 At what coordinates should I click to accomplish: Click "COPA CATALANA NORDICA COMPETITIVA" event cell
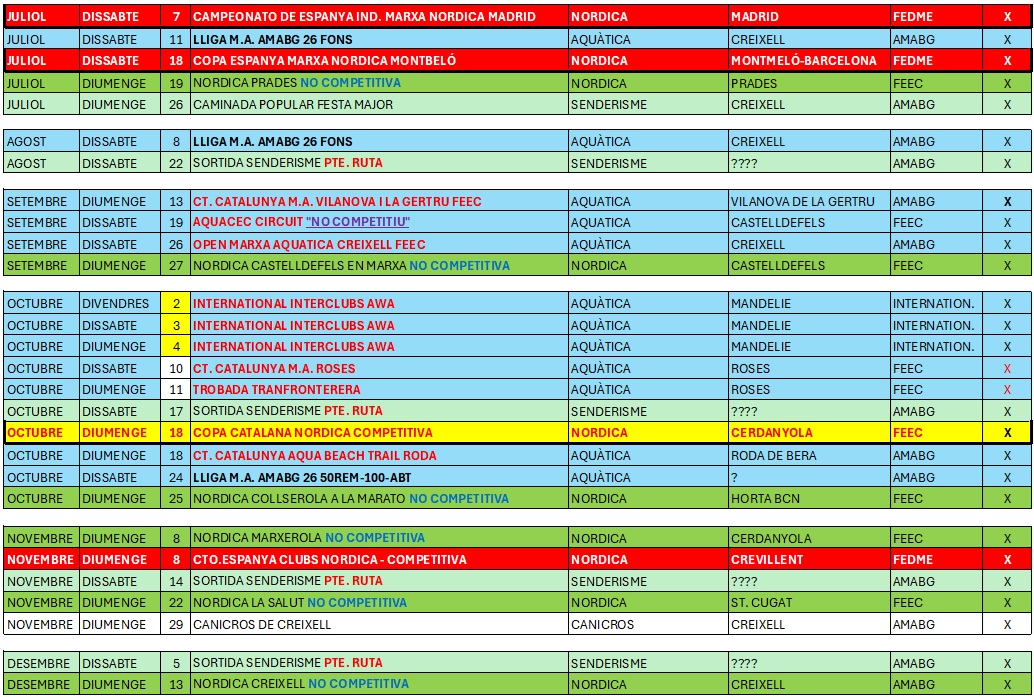(312, 433)
